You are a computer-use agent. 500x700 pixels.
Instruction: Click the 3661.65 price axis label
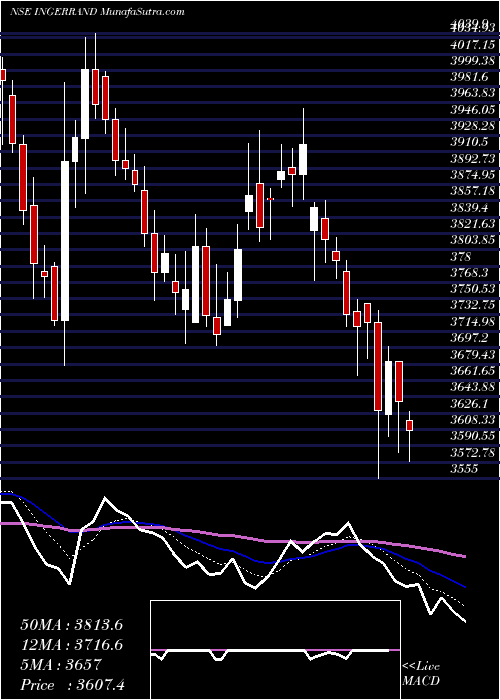(473, 370)
